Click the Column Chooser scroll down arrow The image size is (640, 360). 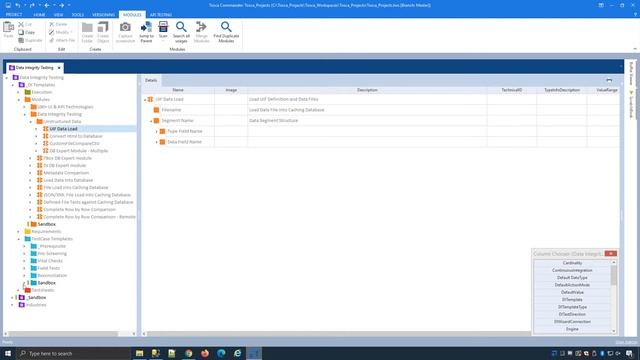coord(613,331)
